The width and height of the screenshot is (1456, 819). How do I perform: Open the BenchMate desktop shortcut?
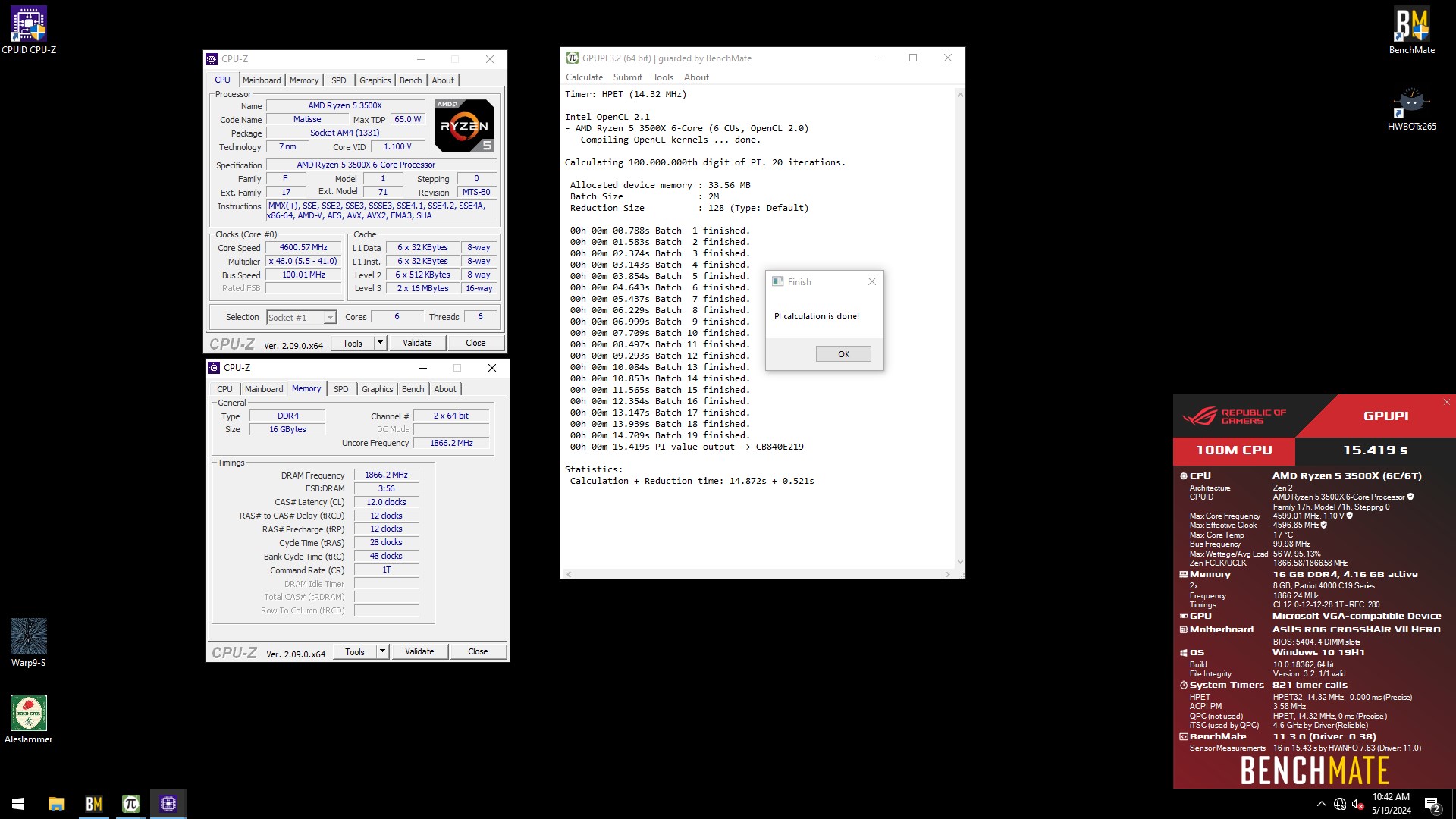(x=1411, y=30)
